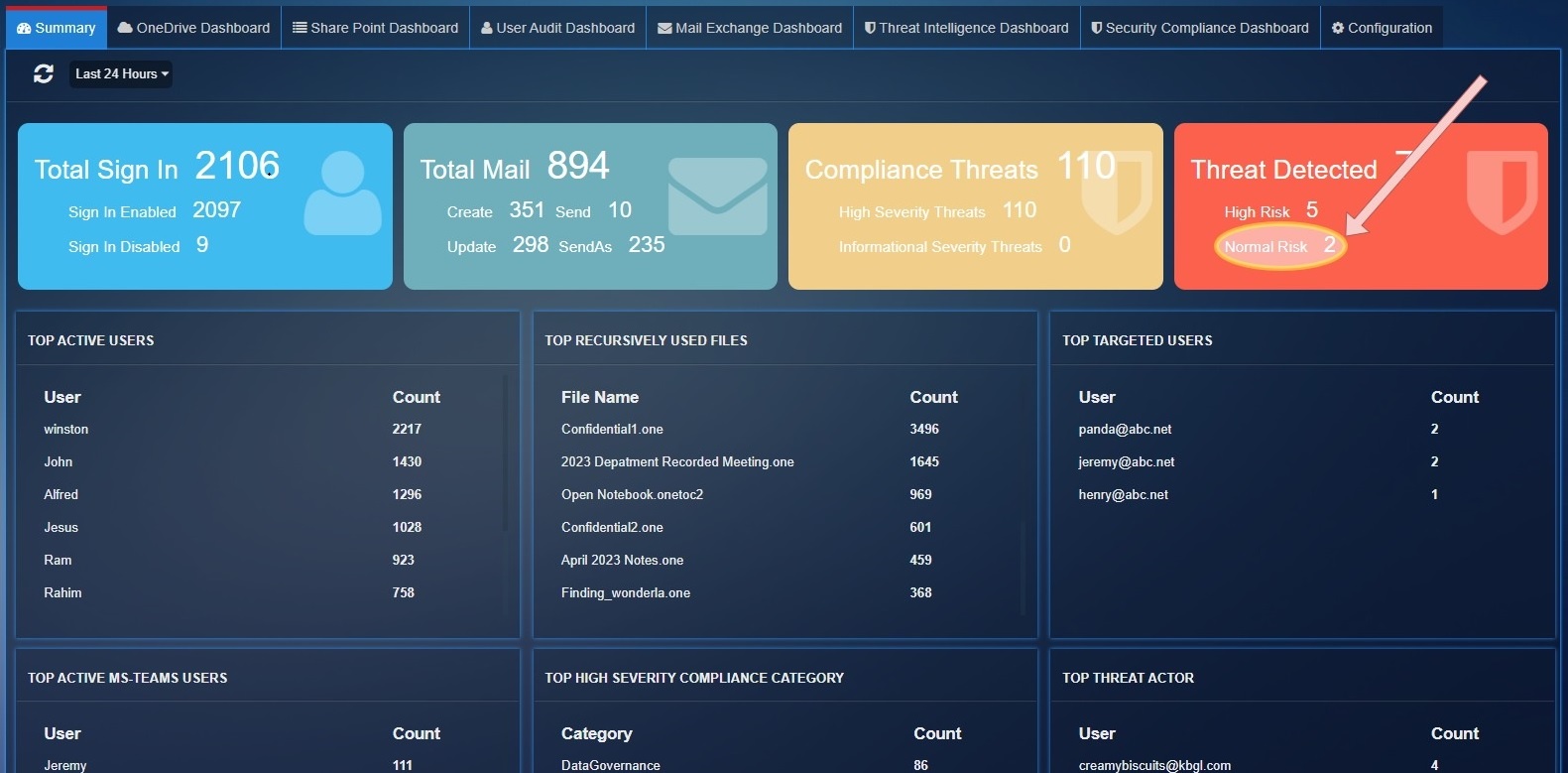Click the shield icon in Compliance Threats card
The image size is (1568, 773).
(1118, 193)
